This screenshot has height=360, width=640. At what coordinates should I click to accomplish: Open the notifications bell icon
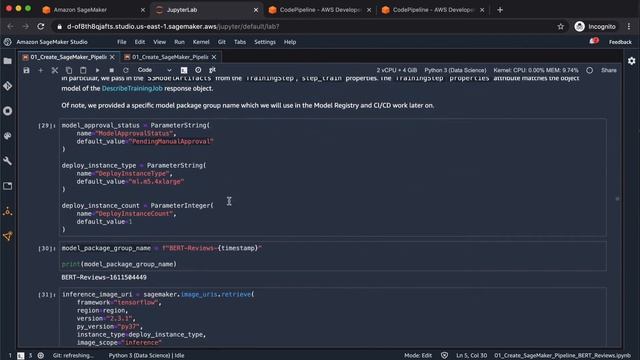pyautogui.click(x=593, y=41)
